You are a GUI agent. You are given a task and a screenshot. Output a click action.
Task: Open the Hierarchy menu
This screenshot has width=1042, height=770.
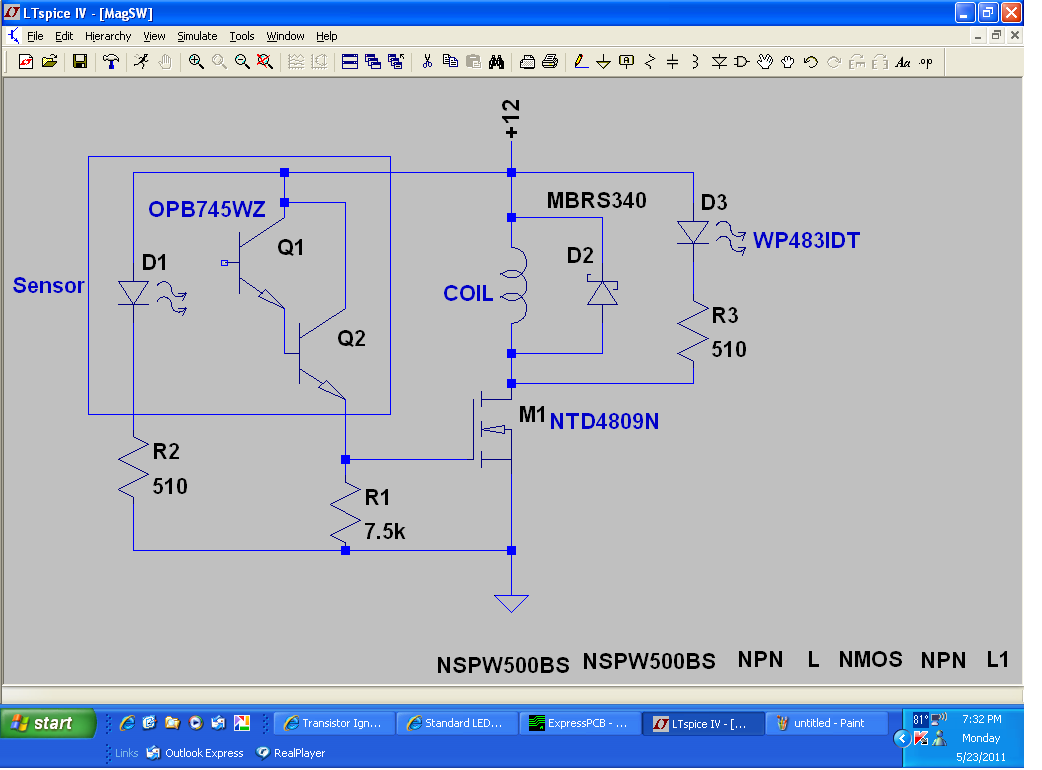[108, 36]
